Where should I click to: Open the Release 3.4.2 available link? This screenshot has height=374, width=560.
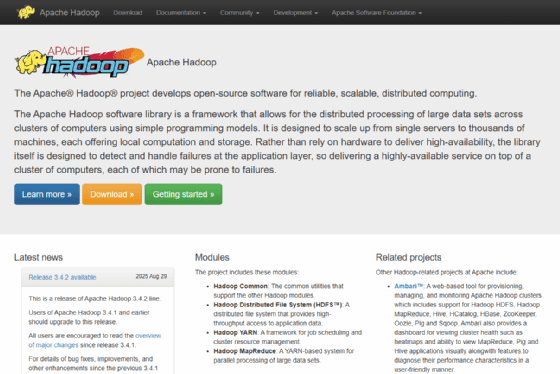coord(62,277)
